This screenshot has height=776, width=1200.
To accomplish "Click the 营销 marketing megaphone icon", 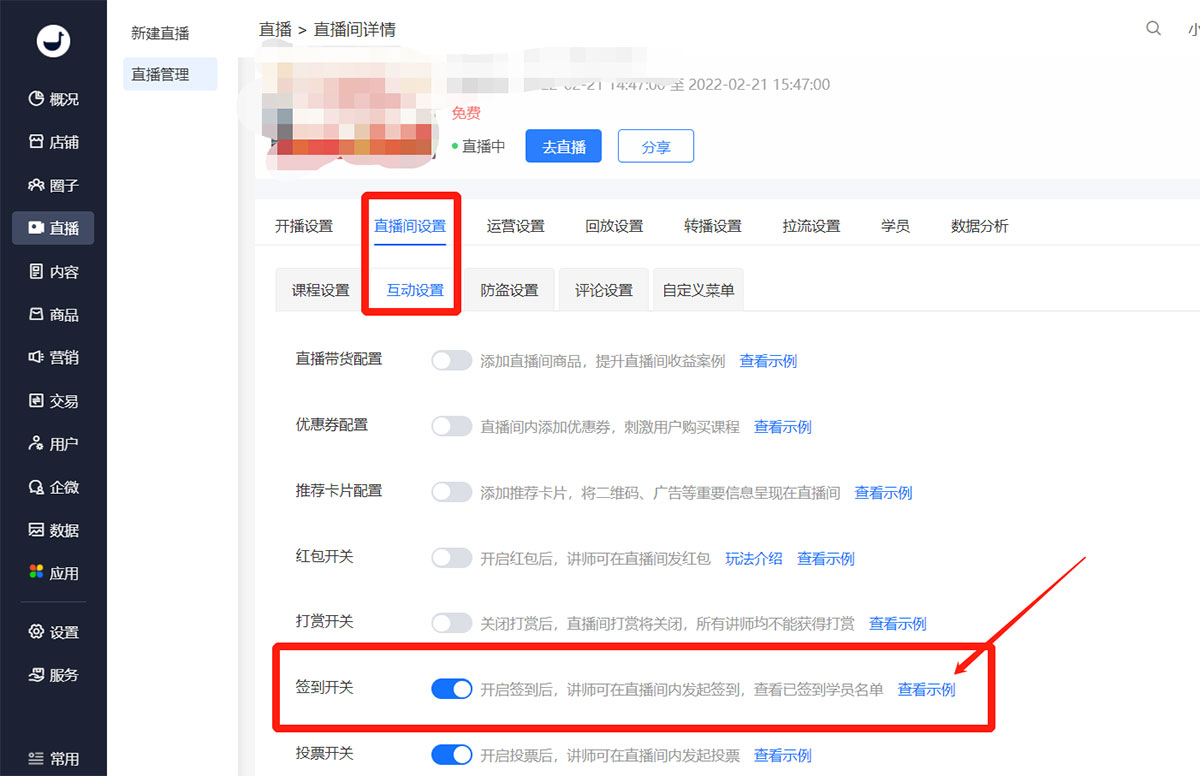I will (x=36, y=357).
